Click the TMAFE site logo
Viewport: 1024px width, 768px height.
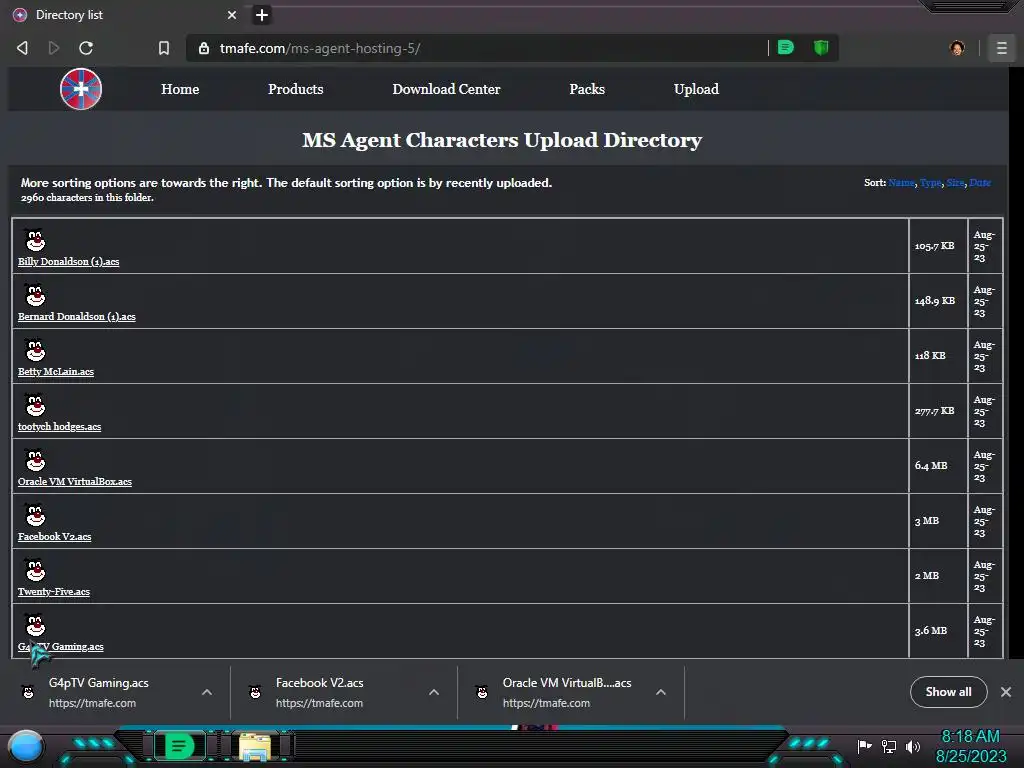[x=81, y=89]
